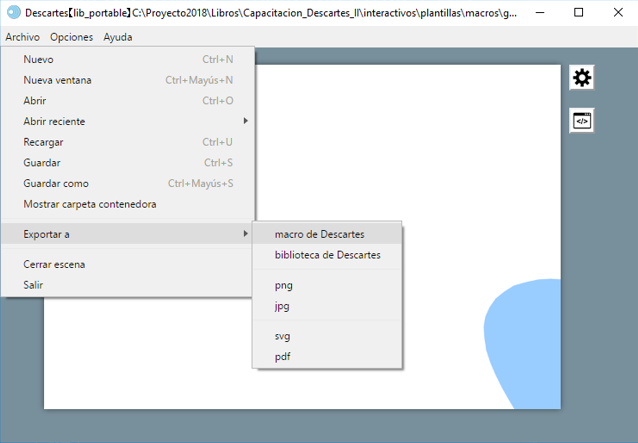This screenshot has width=638, height=443.
Task: Choose Recargar to reload the scene
Action: pyautogui.click(x=128, y=142)
